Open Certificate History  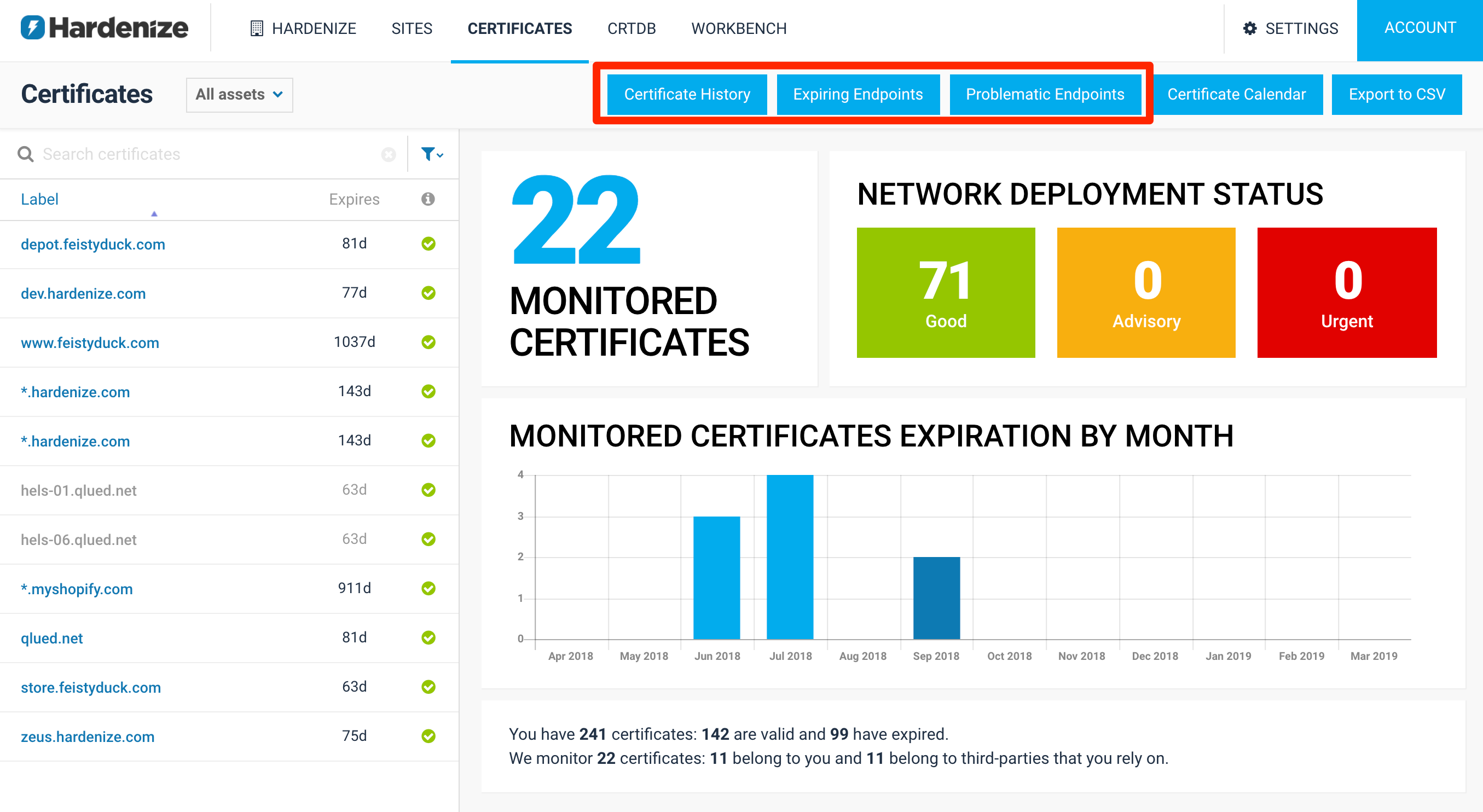click(x=687, y=94)
